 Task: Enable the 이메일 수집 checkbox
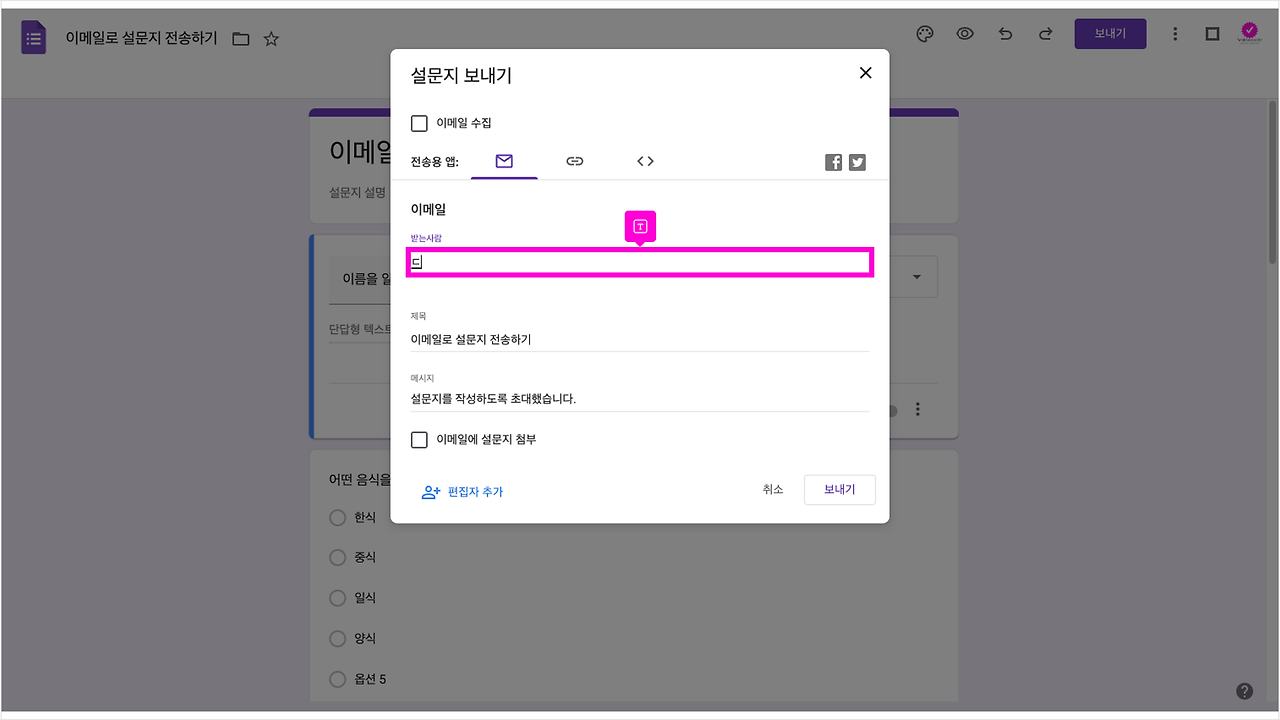[x=419, y=123]
